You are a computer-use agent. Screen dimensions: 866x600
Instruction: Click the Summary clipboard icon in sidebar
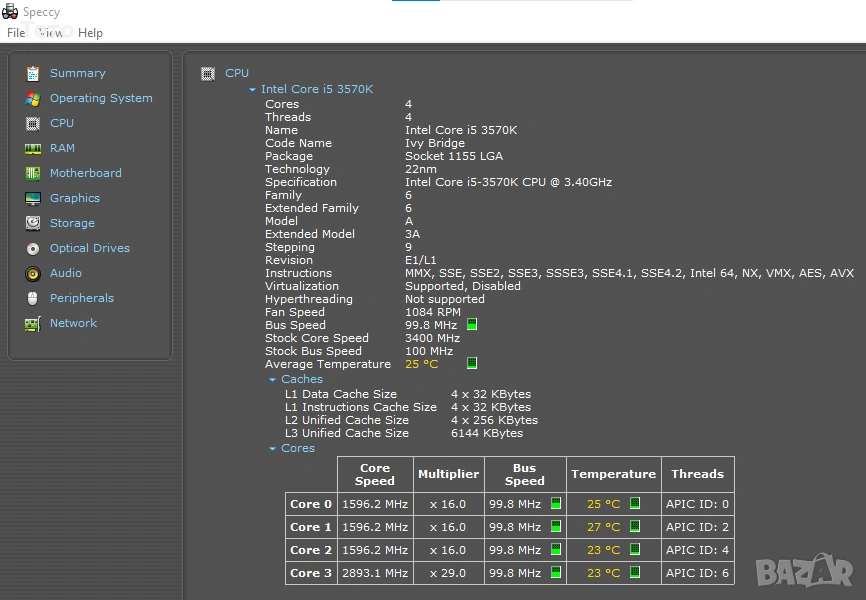pos(33,73)
